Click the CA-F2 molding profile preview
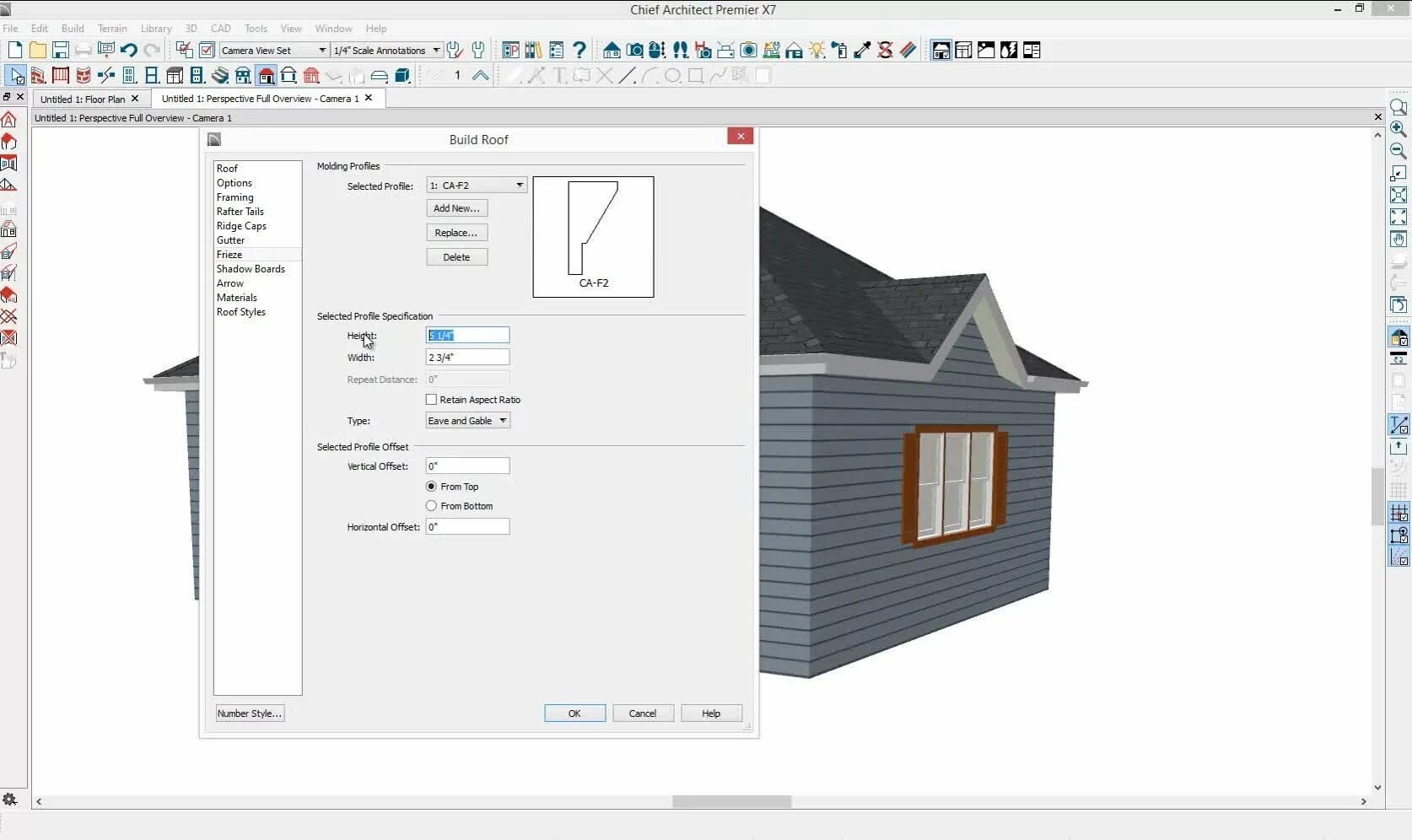The height and width of the screenshot is (840, 1412). [x=593, y=237]
